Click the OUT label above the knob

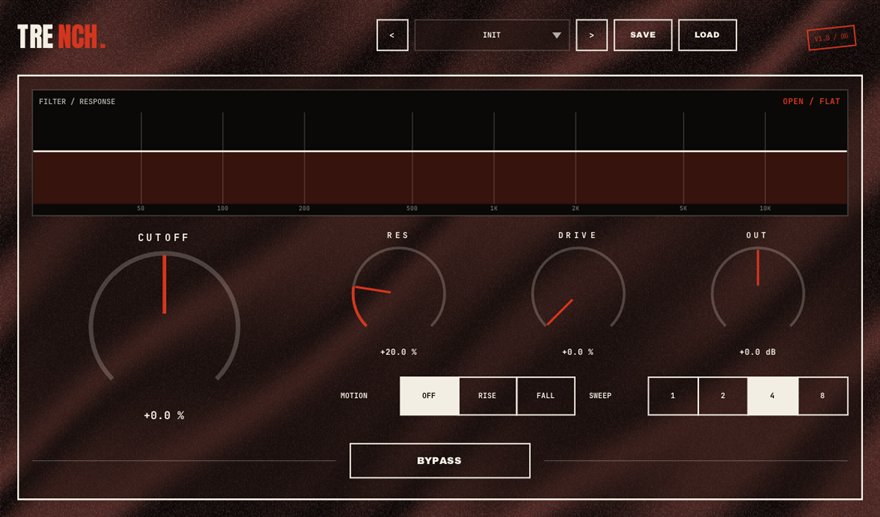click(x=757, y=235)
